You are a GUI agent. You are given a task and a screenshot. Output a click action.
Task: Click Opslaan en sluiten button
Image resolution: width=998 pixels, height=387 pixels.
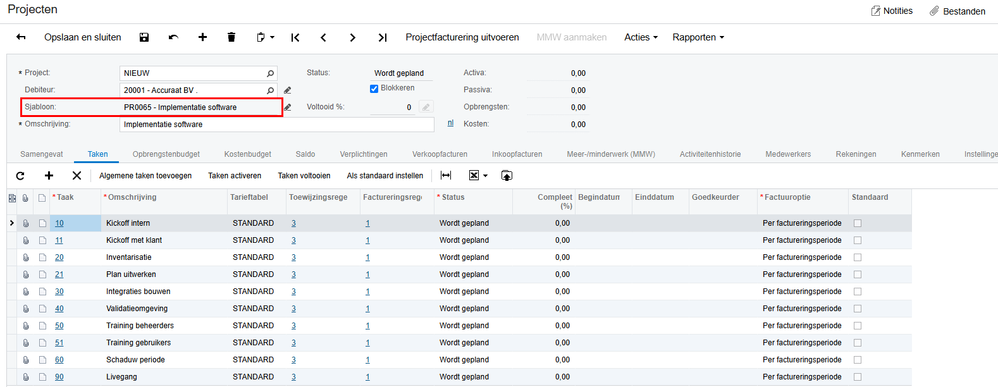click(x=83, y=38)
